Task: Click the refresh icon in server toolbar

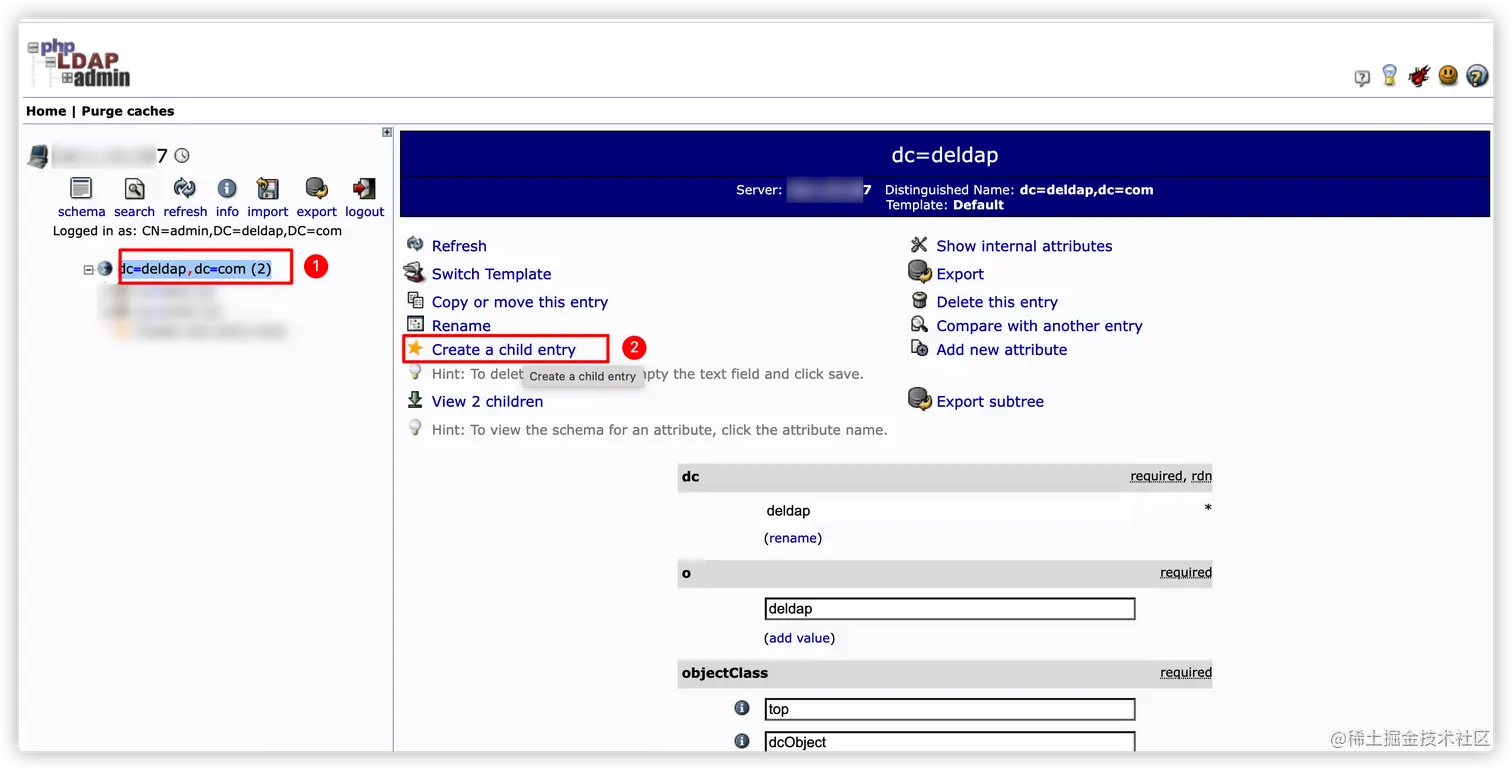Action: point(184,188)
